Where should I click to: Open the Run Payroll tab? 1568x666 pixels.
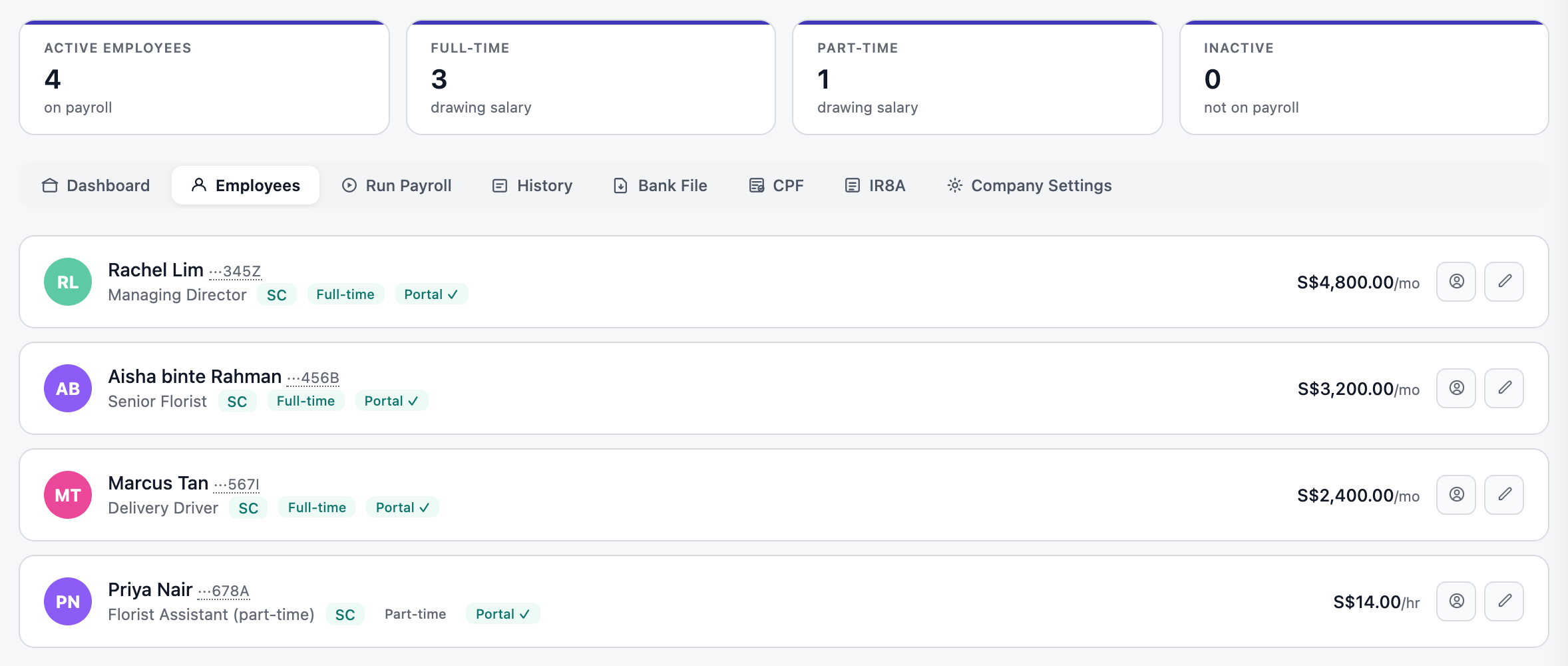point(397,185)
